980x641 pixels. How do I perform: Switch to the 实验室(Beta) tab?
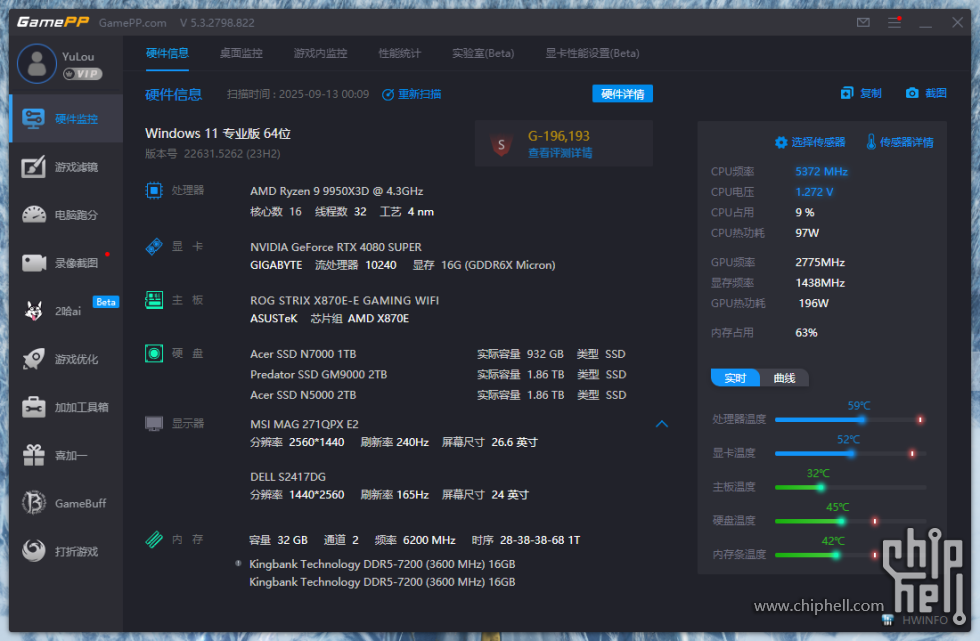[x=483, y=53]
